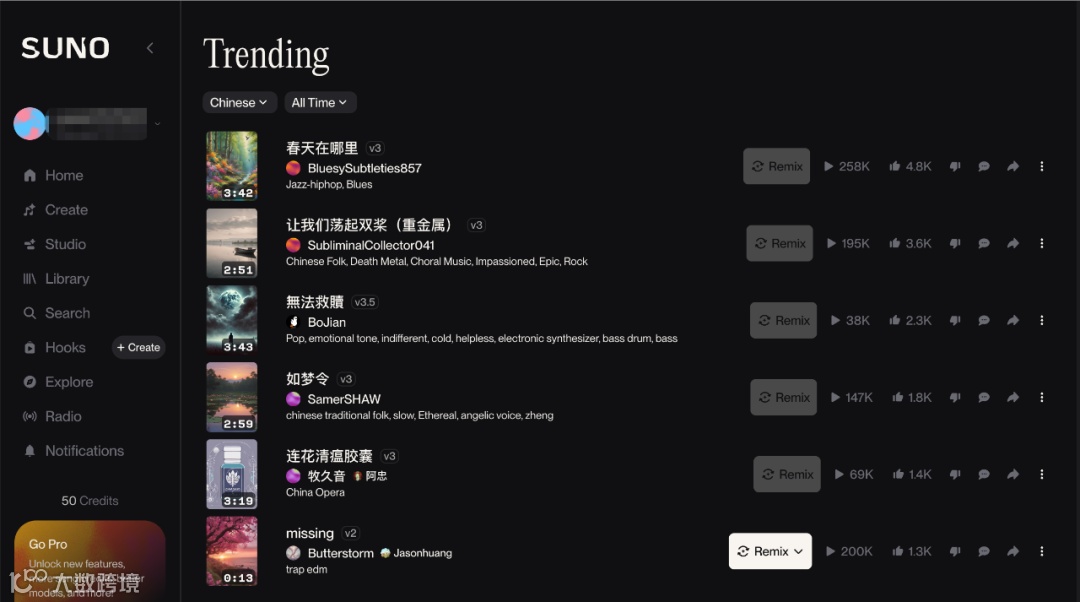Click the Go Pro upgrade banner

[90, 561]
